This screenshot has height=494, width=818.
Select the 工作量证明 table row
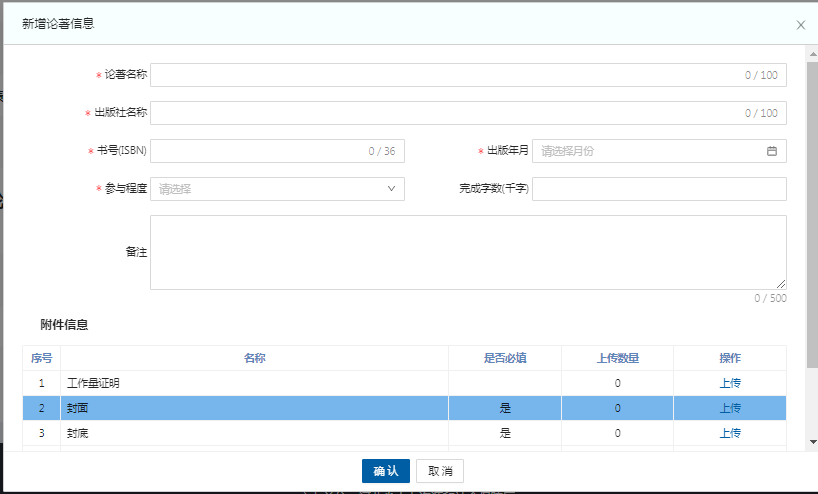click(x=254, y=383)
